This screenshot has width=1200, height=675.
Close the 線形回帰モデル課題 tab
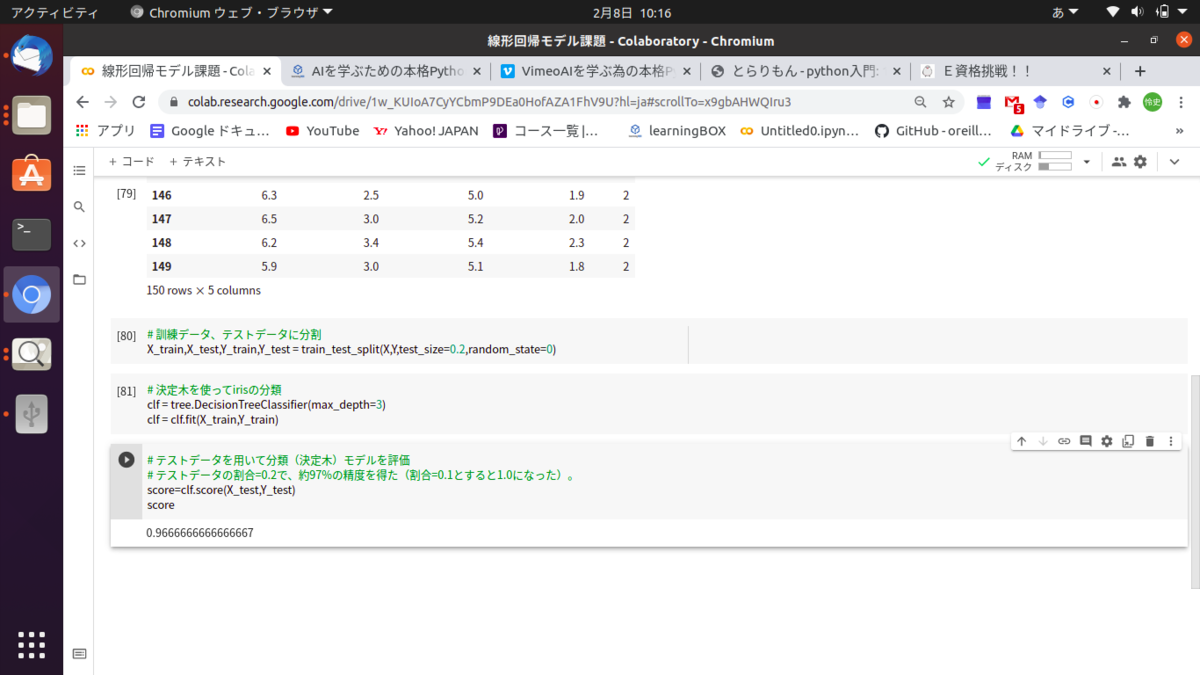point(266,71)
